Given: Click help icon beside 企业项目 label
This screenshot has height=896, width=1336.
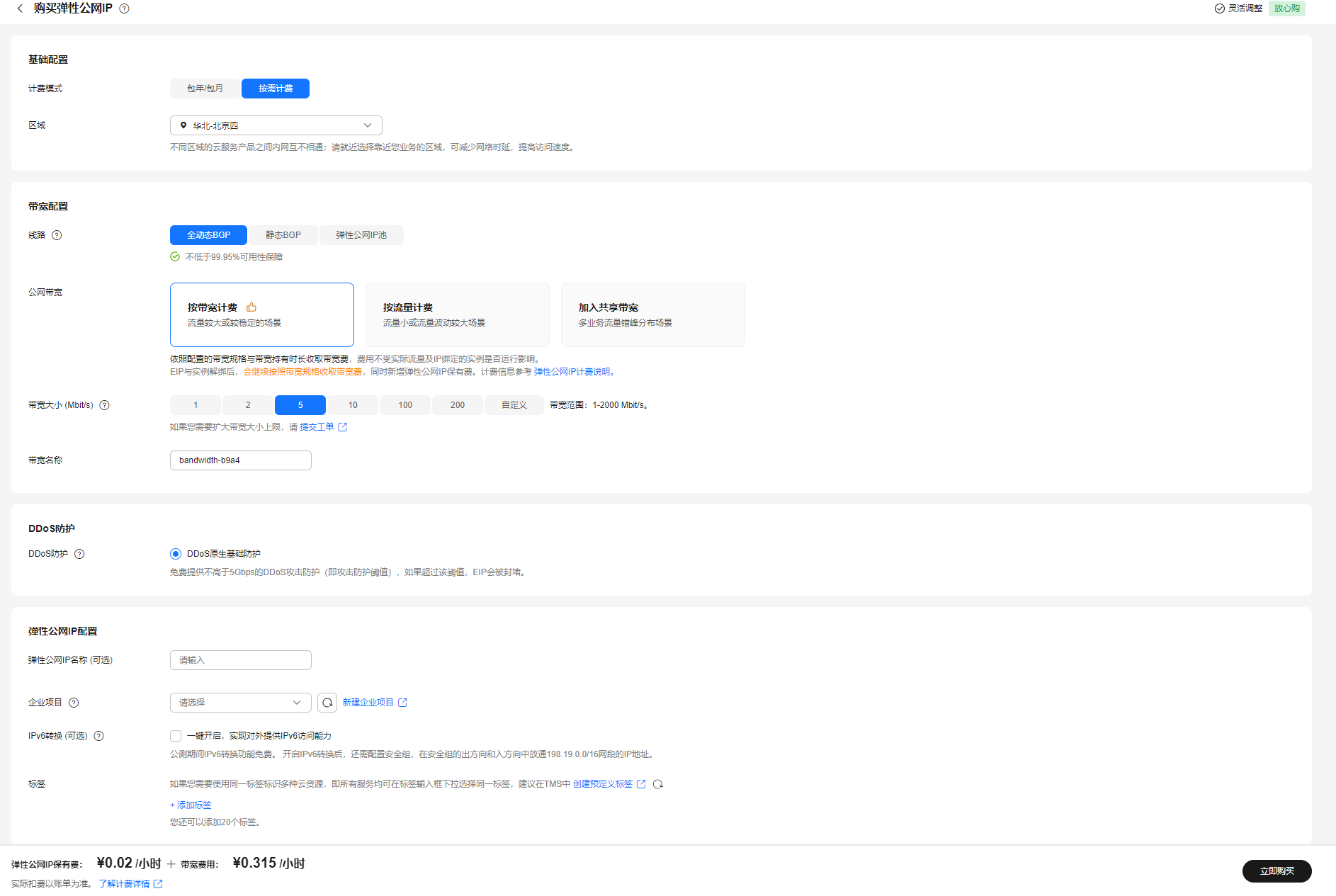Looking at the screenshot, I should click(74, 703).
